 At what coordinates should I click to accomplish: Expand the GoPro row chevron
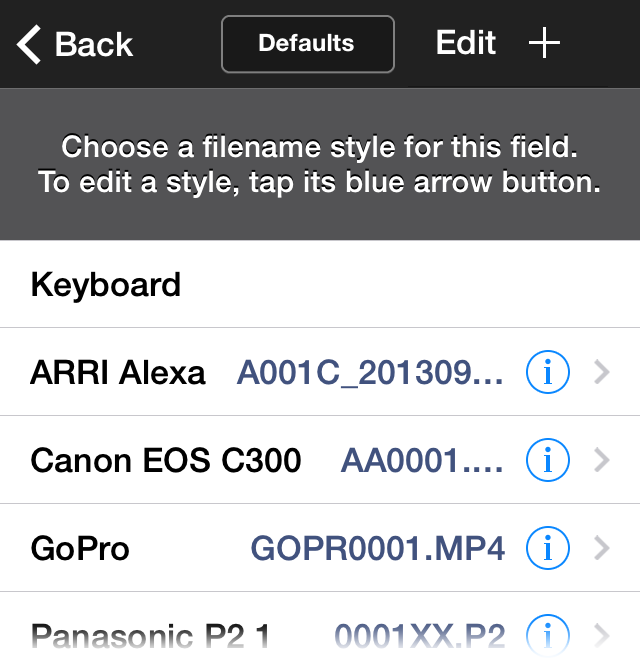point(602,548)
